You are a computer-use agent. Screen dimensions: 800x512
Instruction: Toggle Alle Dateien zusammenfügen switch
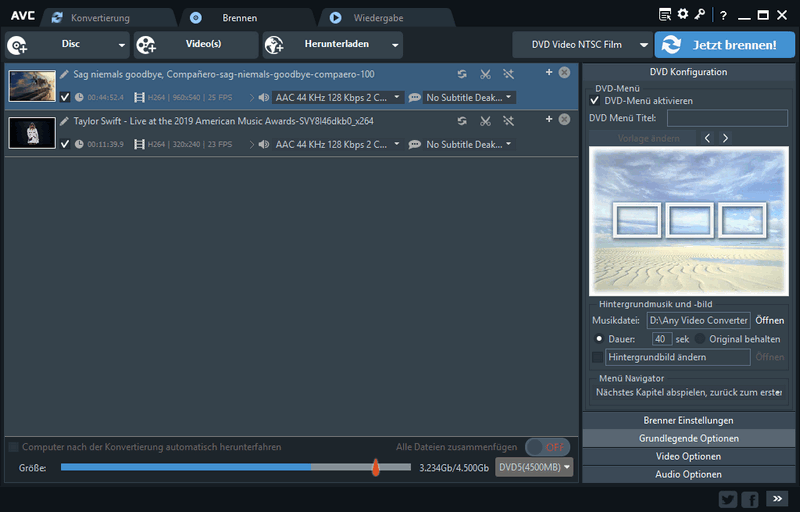547,447
